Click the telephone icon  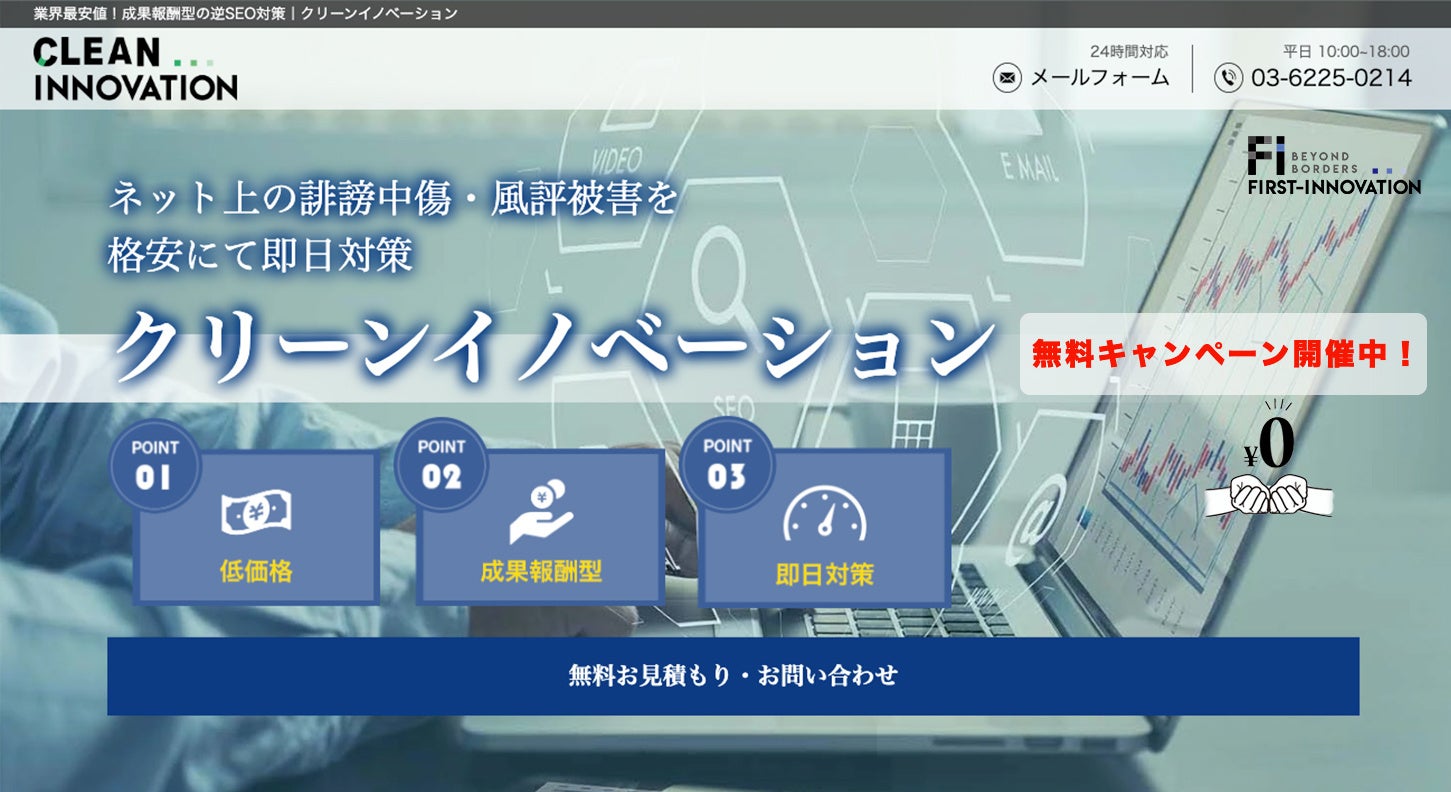tap(1228, 77)
